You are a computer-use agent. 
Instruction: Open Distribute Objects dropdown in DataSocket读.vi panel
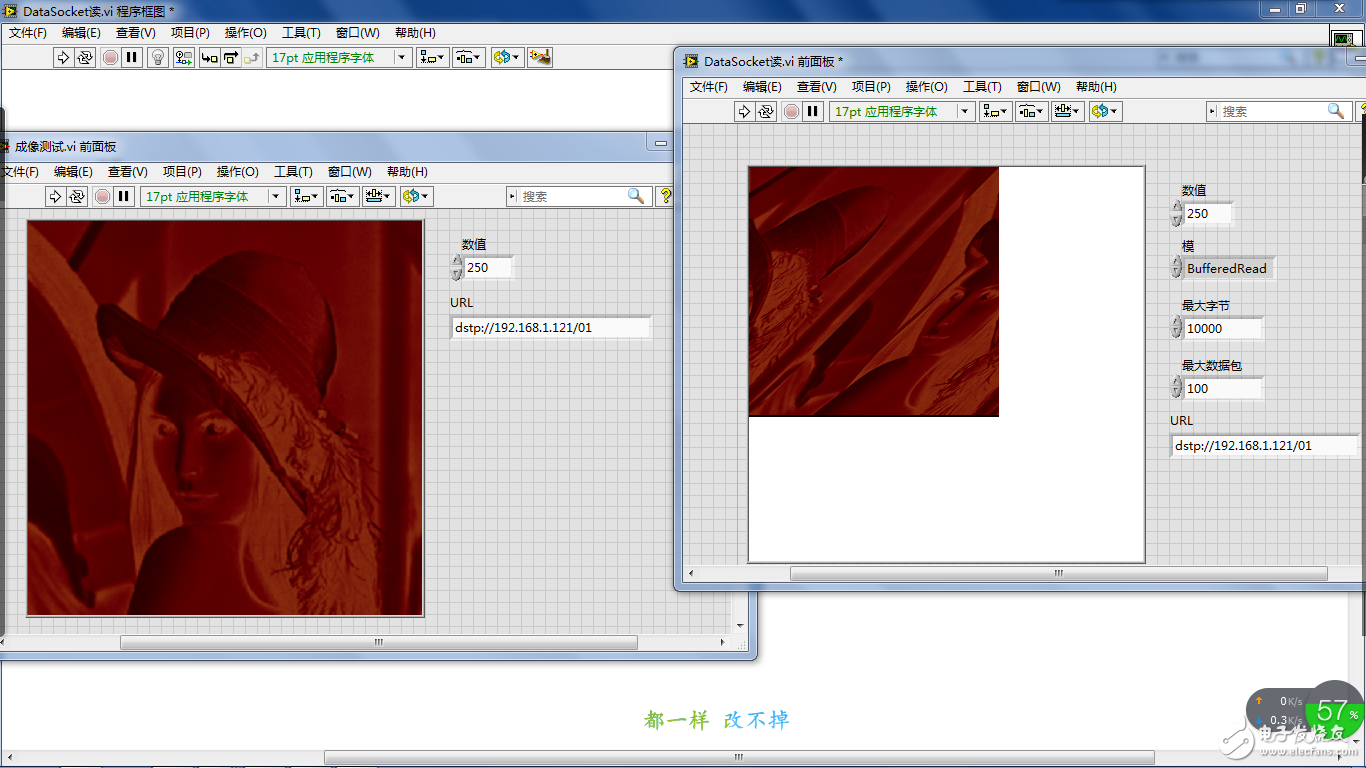click(x=1032, y=112)
